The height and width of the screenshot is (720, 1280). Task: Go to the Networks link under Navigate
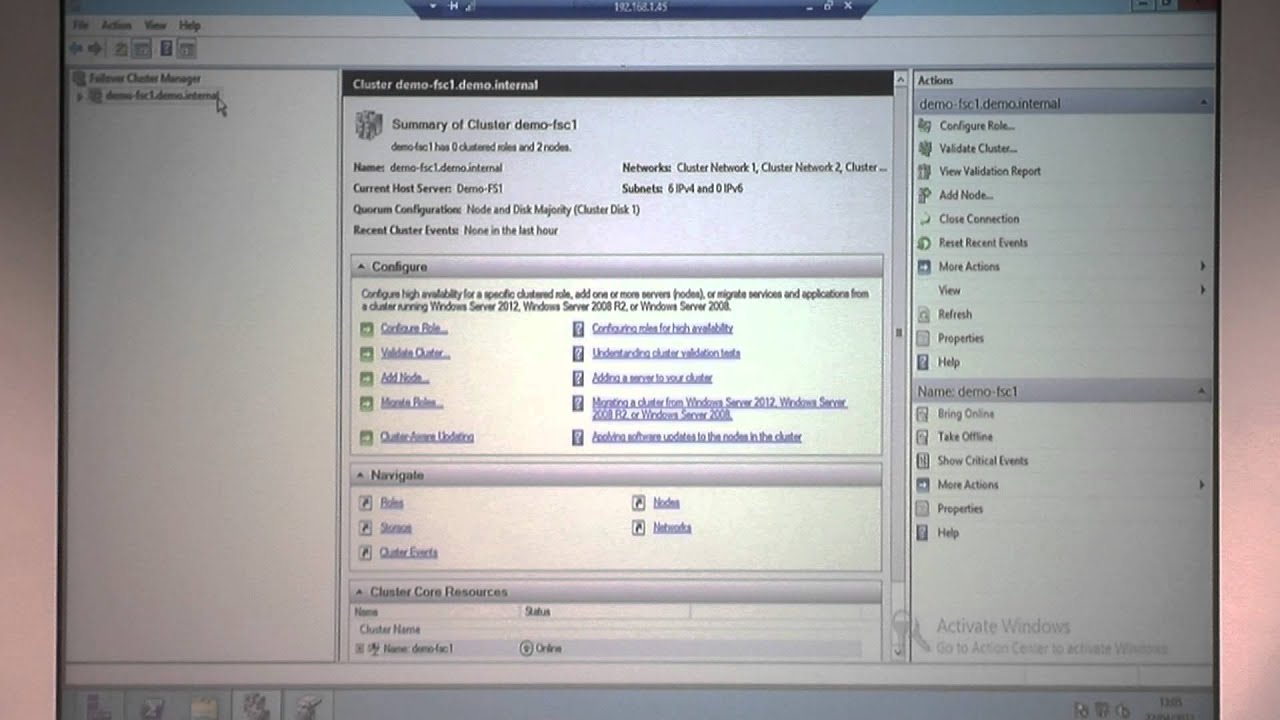pos(672,528)
